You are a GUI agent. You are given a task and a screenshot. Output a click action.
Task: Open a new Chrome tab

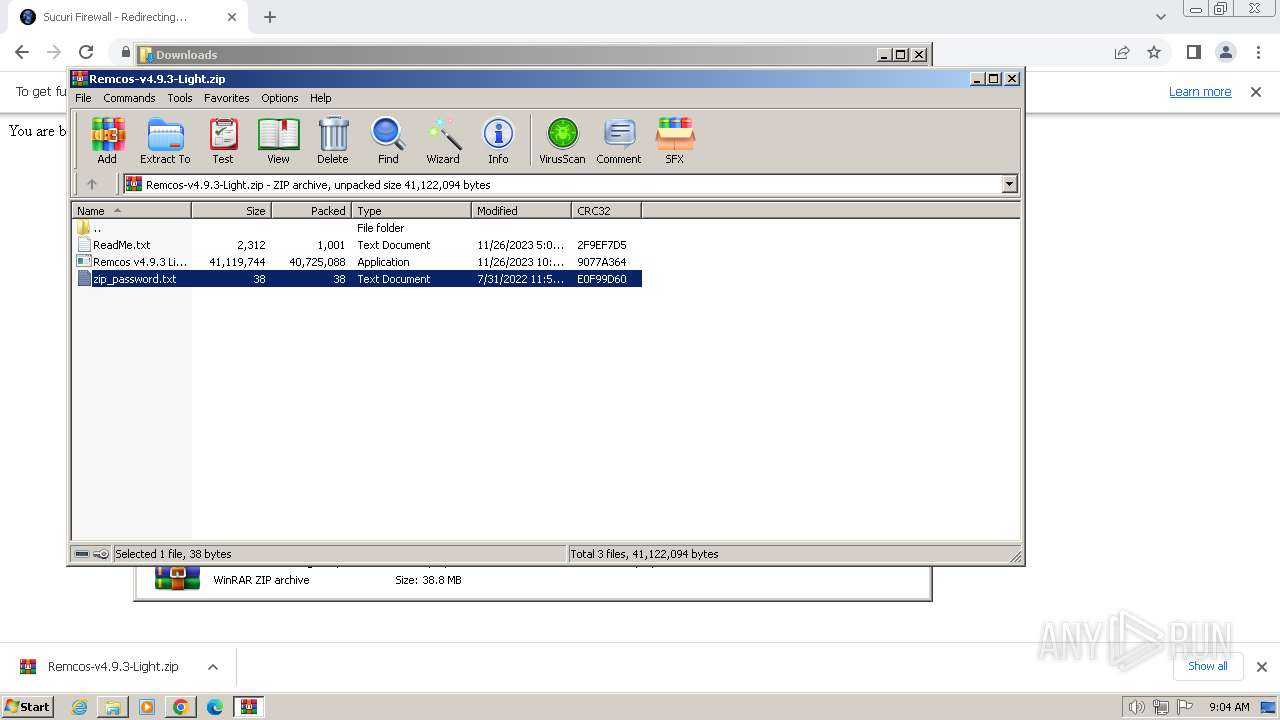[x=270, y=17]
